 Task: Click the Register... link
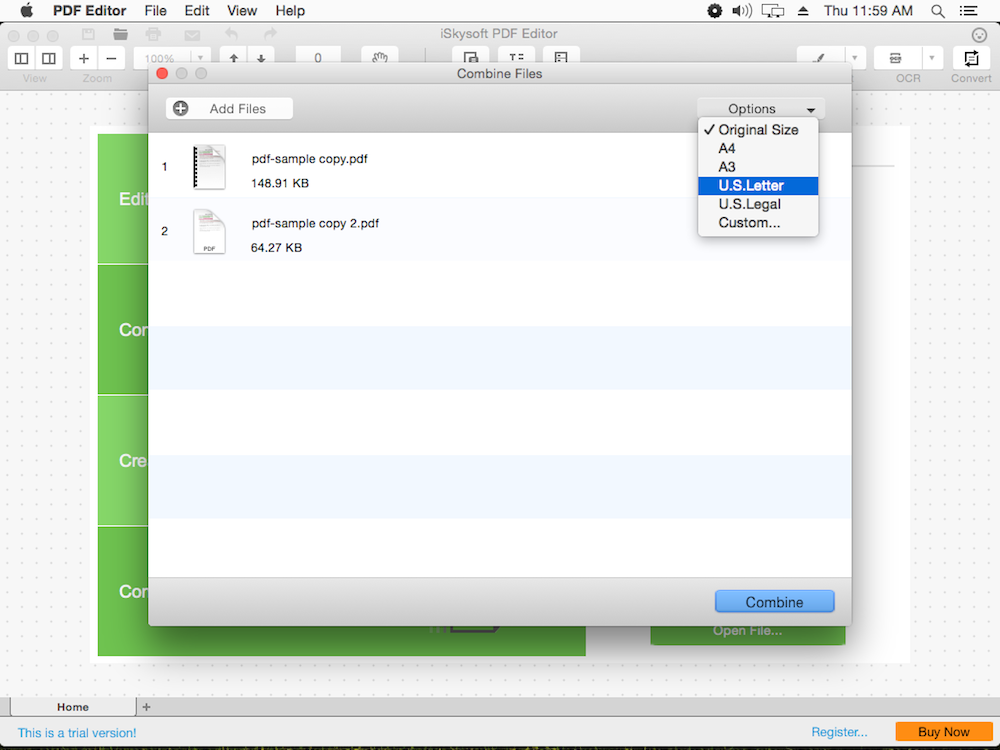coord(839,732)
